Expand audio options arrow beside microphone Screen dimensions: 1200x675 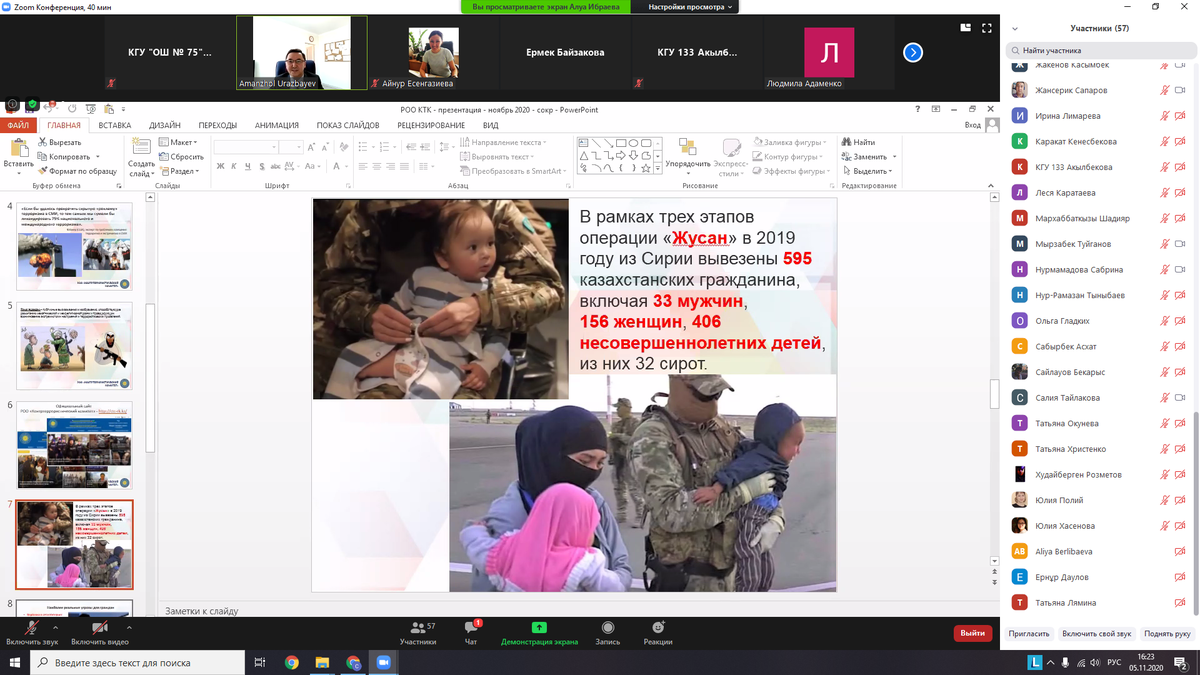(x=56, y=628)
